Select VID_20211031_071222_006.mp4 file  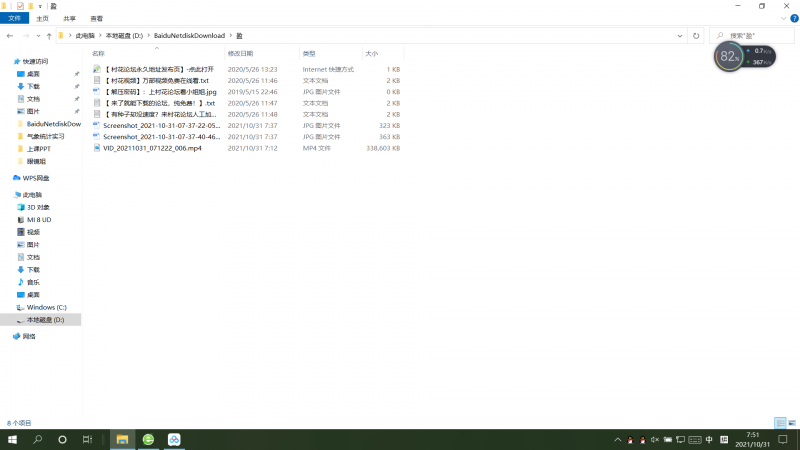pyautogui.click(x=152, y=148)
